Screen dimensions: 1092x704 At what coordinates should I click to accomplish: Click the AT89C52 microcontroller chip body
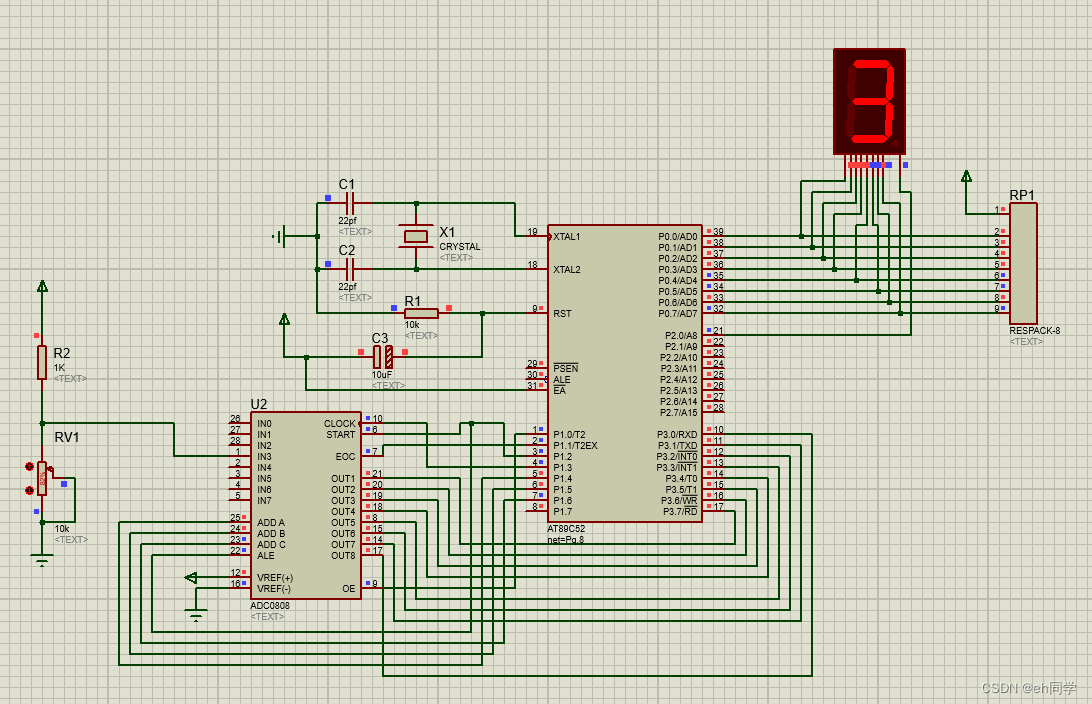point(625,373)
